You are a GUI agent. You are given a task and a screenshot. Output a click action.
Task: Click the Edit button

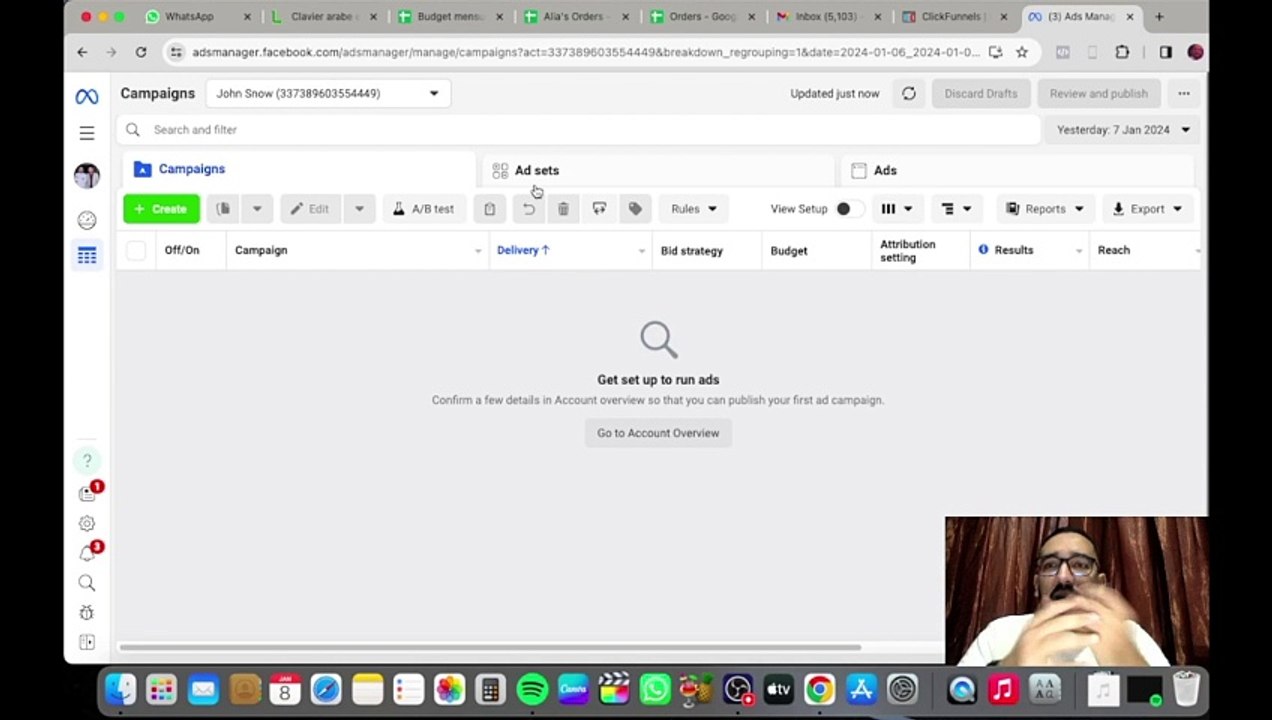(x=311, y=209)
